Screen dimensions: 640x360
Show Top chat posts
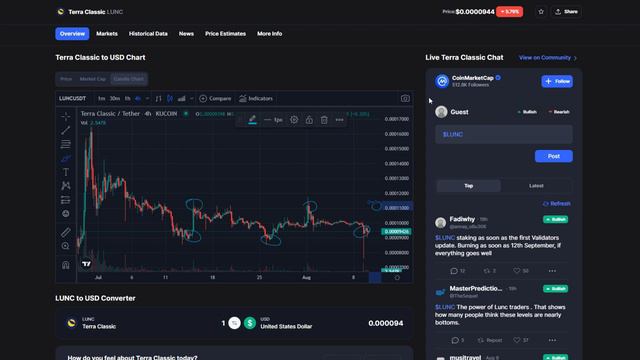[469, 186]
